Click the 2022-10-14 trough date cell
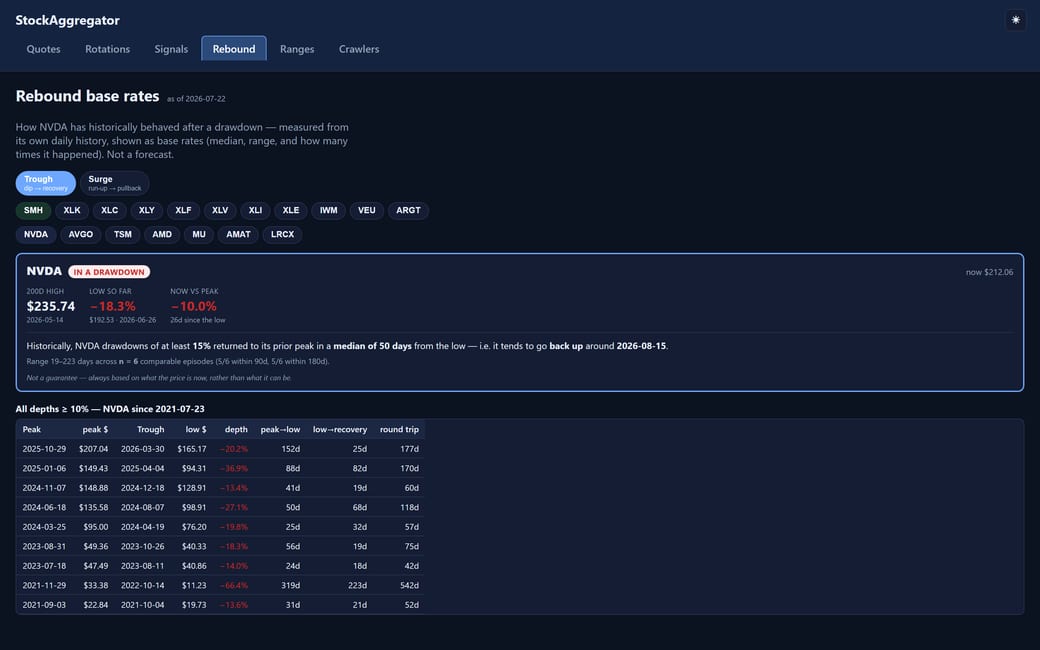The height and width of the screenshot is (650, 1040). (x=143, y=586)
